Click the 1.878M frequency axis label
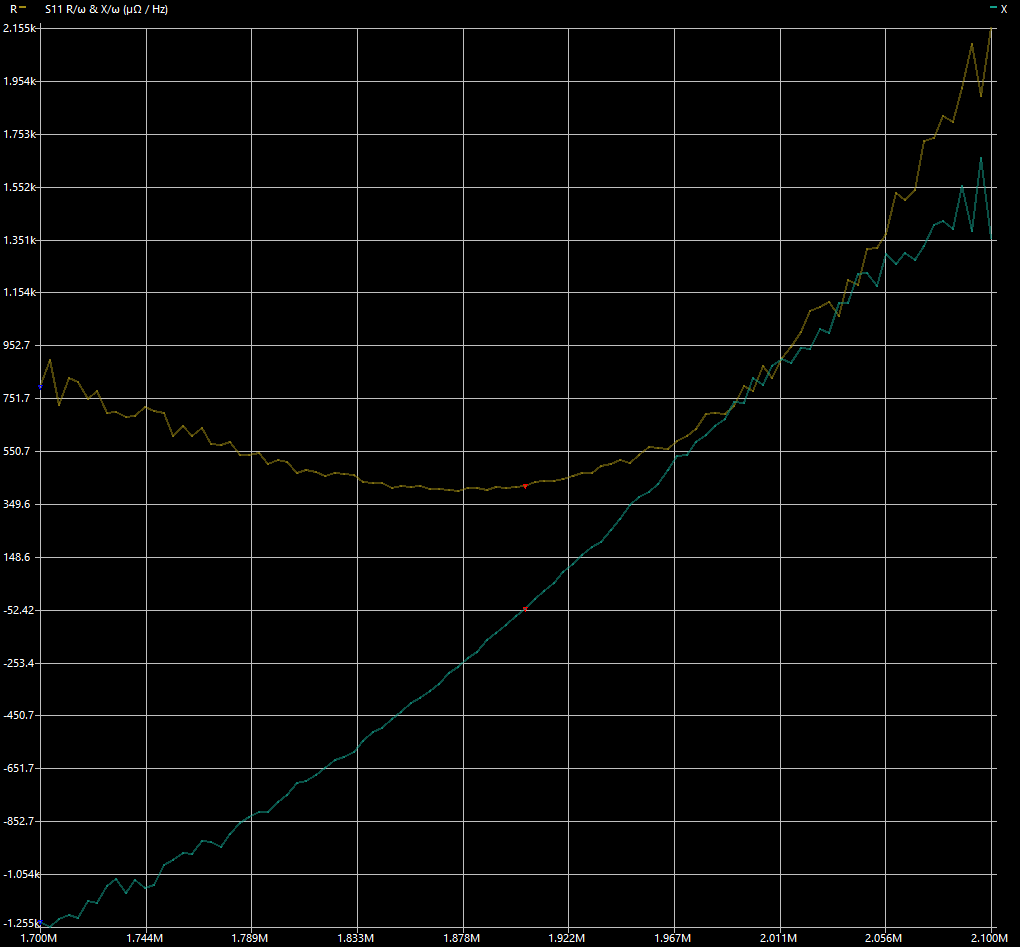Viewport: 1020px width, 947px height. (x=463, y=939)
